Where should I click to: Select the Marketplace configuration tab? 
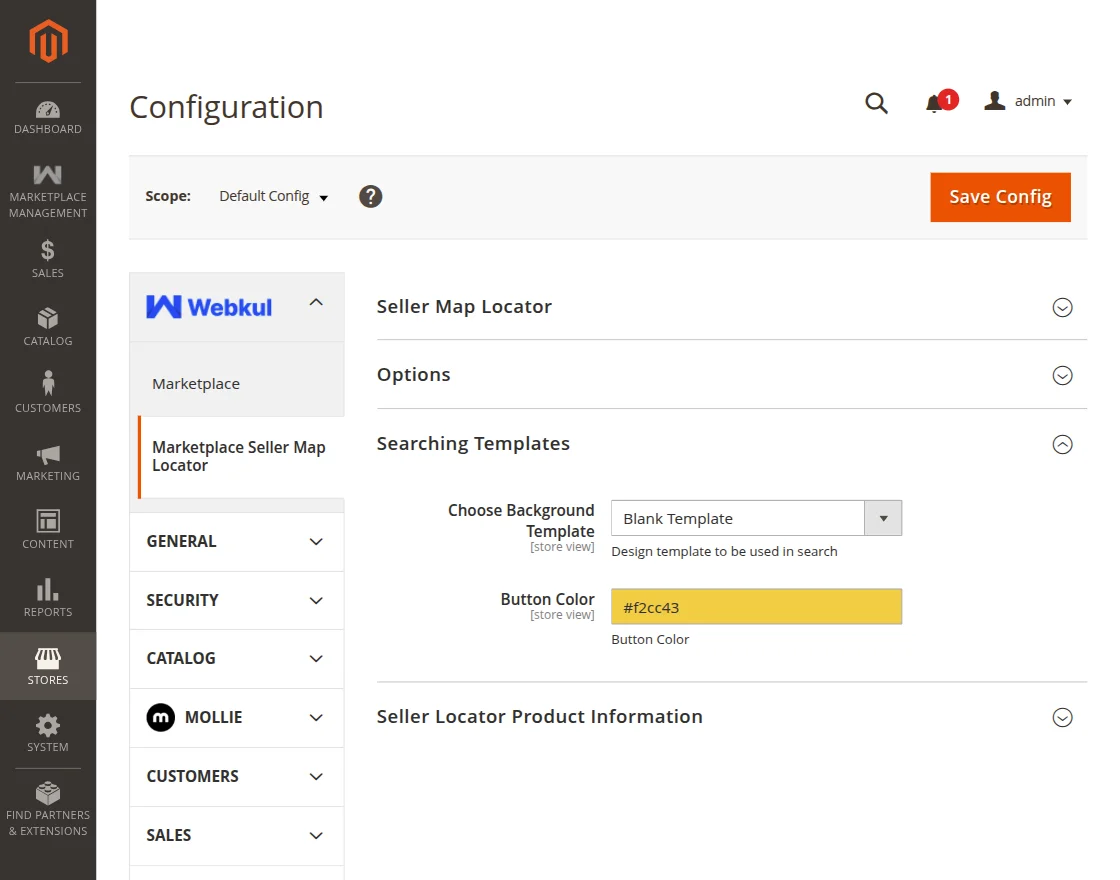196,384
